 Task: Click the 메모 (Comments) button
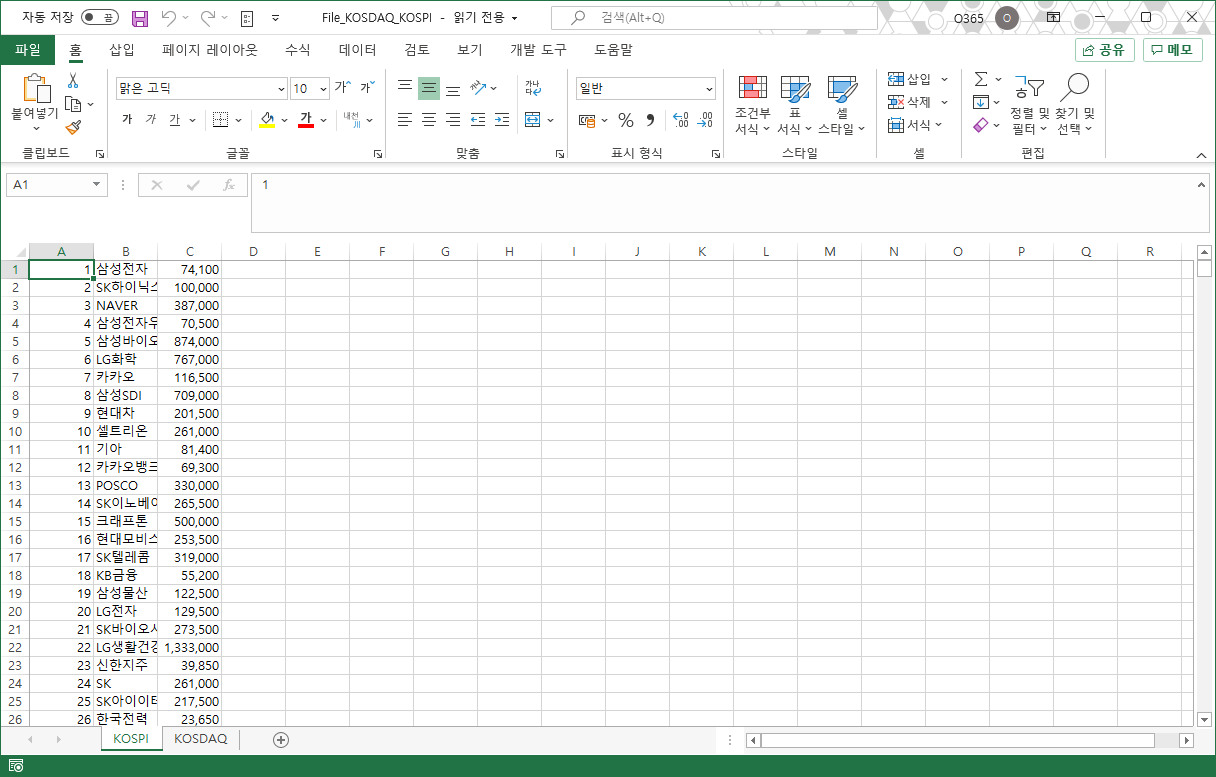click(1173, 50)
